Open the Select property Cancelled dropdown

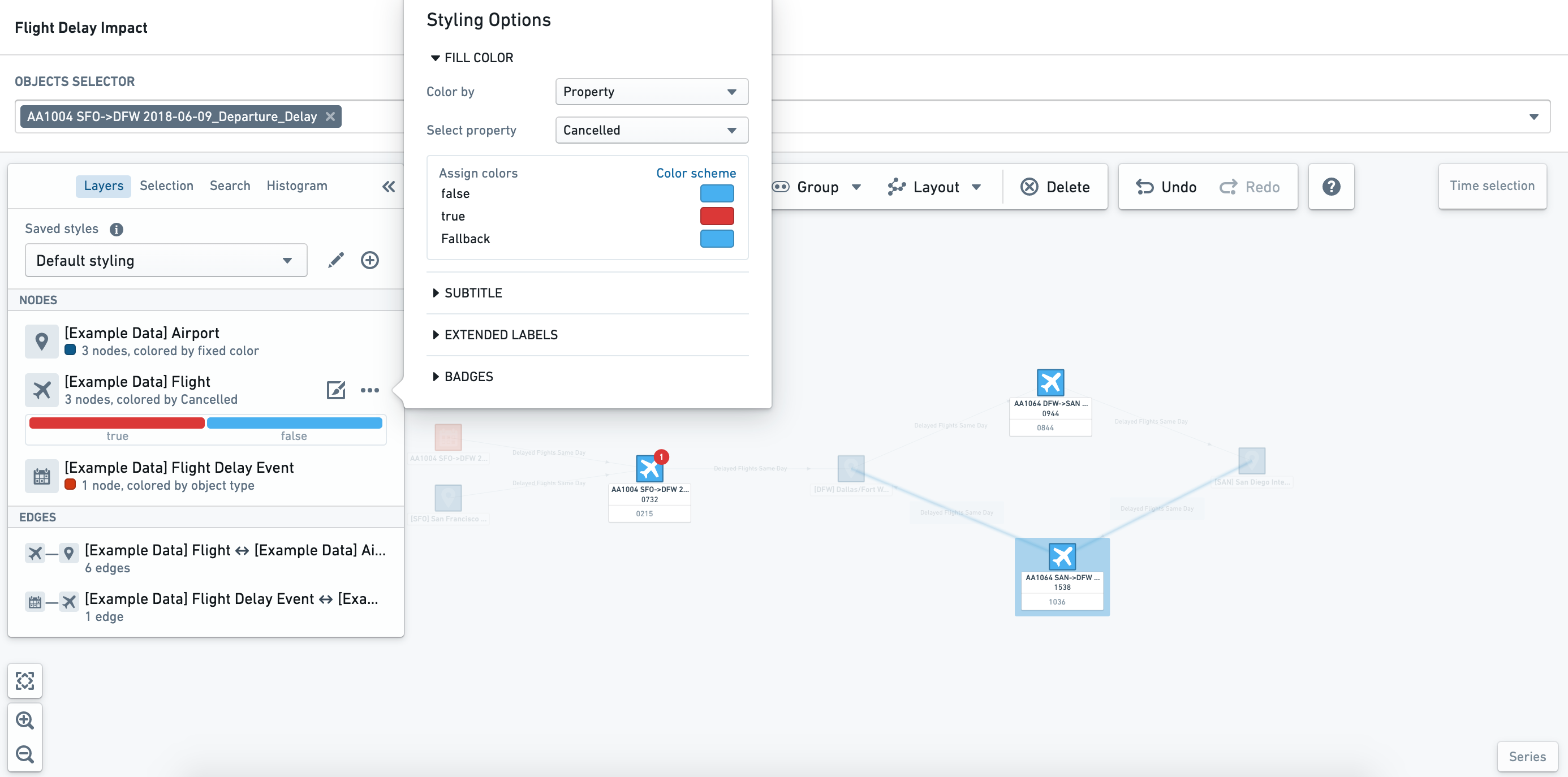pyautogui.click(x=652, y=130)
